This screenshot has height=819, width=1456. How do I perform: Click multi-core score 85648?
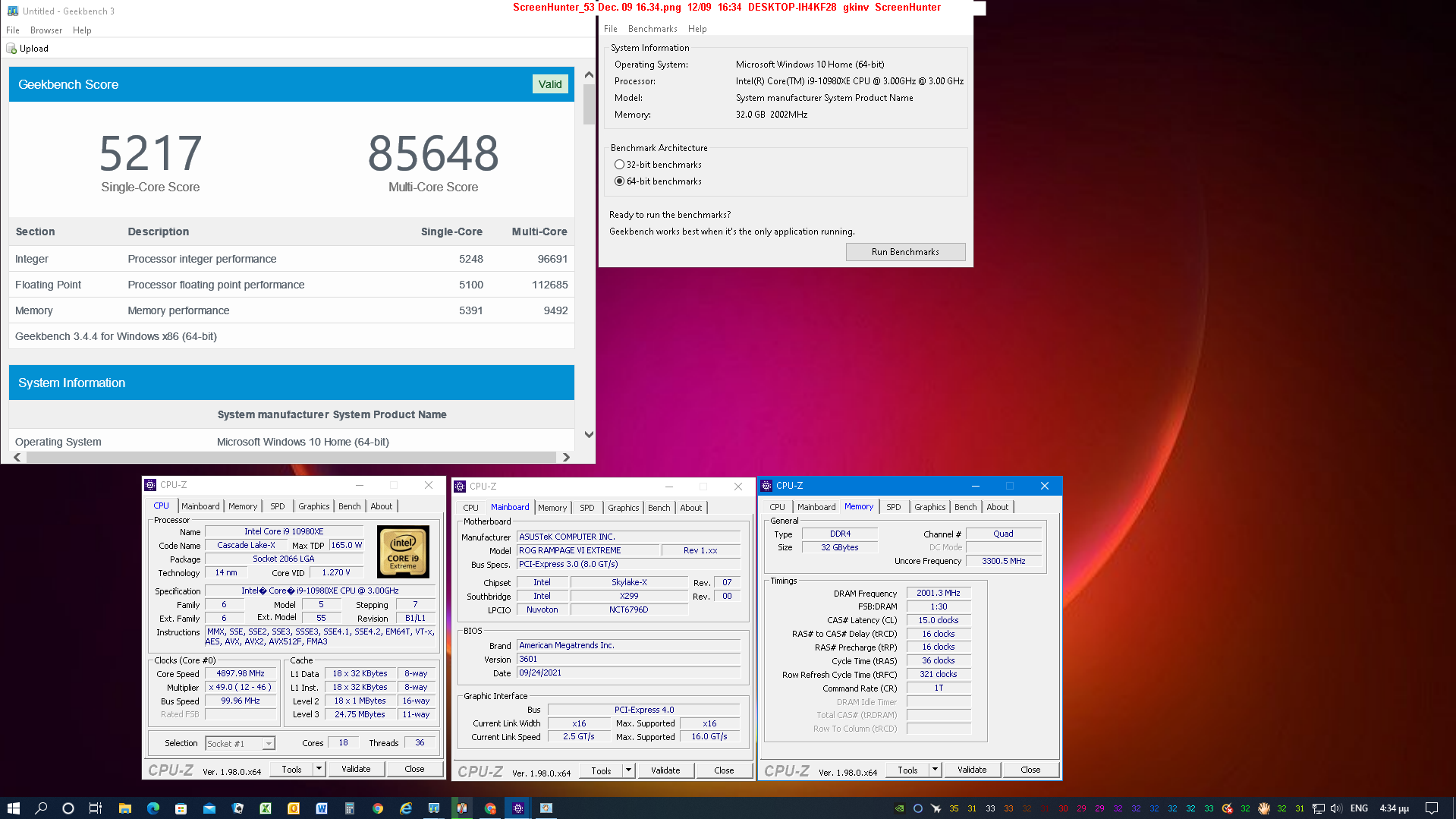point(433,153)
